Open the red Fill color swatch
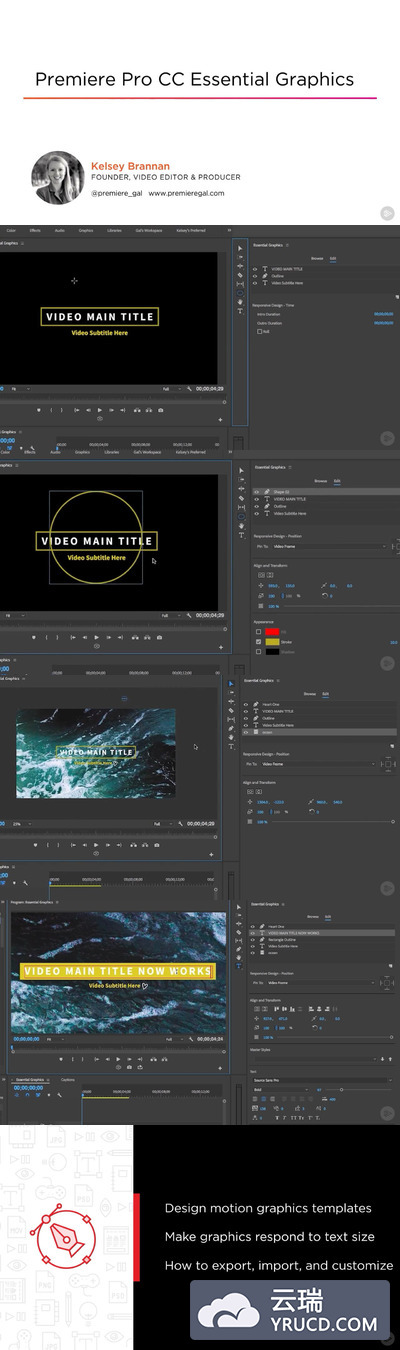Image resolution: width=400 pixels, height=1350 pixels. click(x=272, y=632)
